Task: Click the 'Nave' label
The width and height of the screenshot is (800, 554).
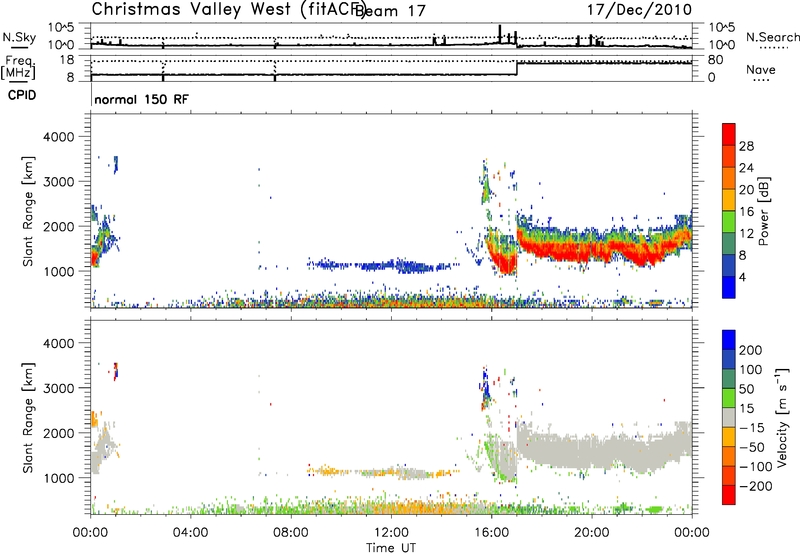Action: [761, 69]
